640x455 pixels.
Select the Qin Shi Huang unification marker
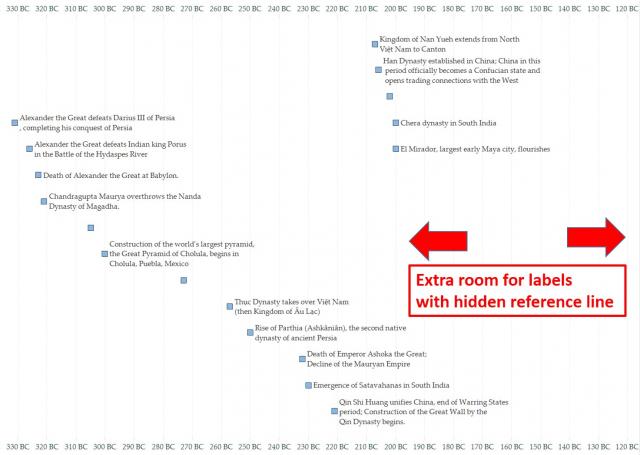click(334, 411)
